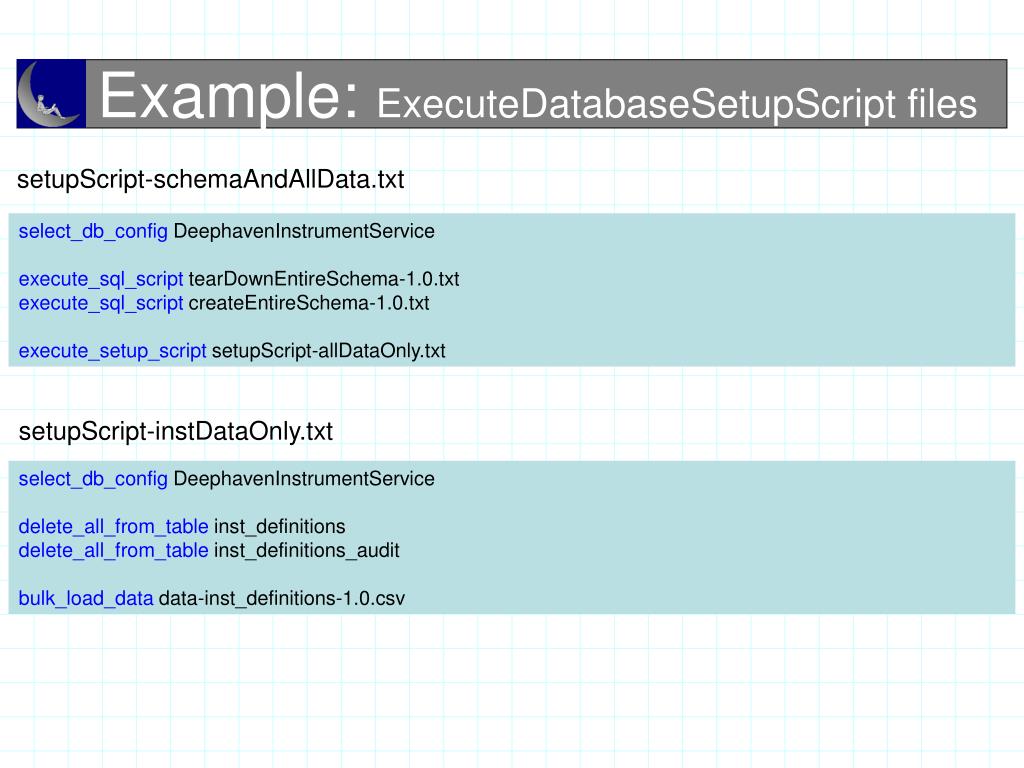This screenshot has height=768, width=1024.
Task: Click the setupScript-schemaAndAllData.txt heading
Action: click(211, 180)
